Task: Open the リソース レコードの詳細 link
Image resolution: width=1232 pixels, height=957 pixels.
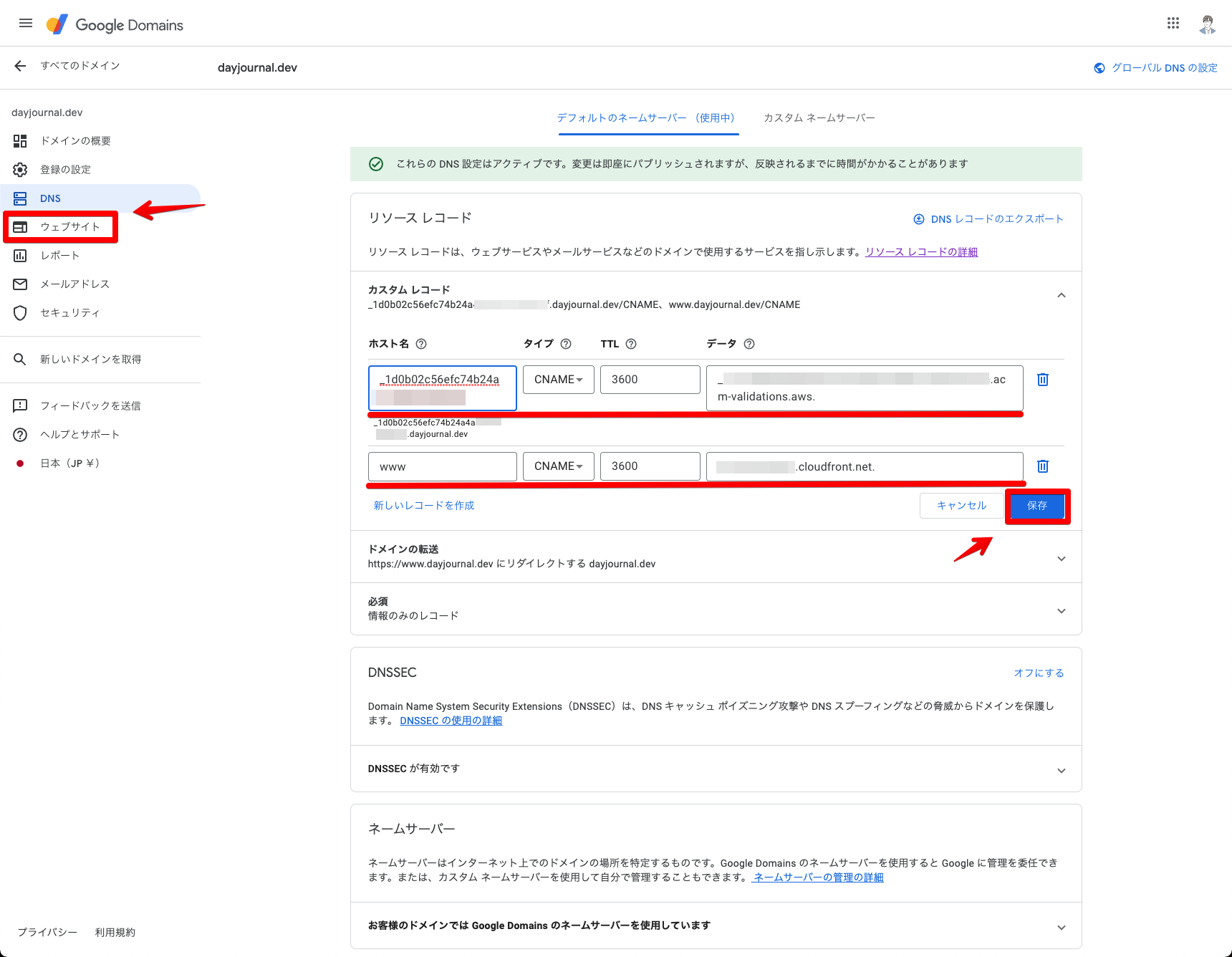Action: (x=921, y=252)
